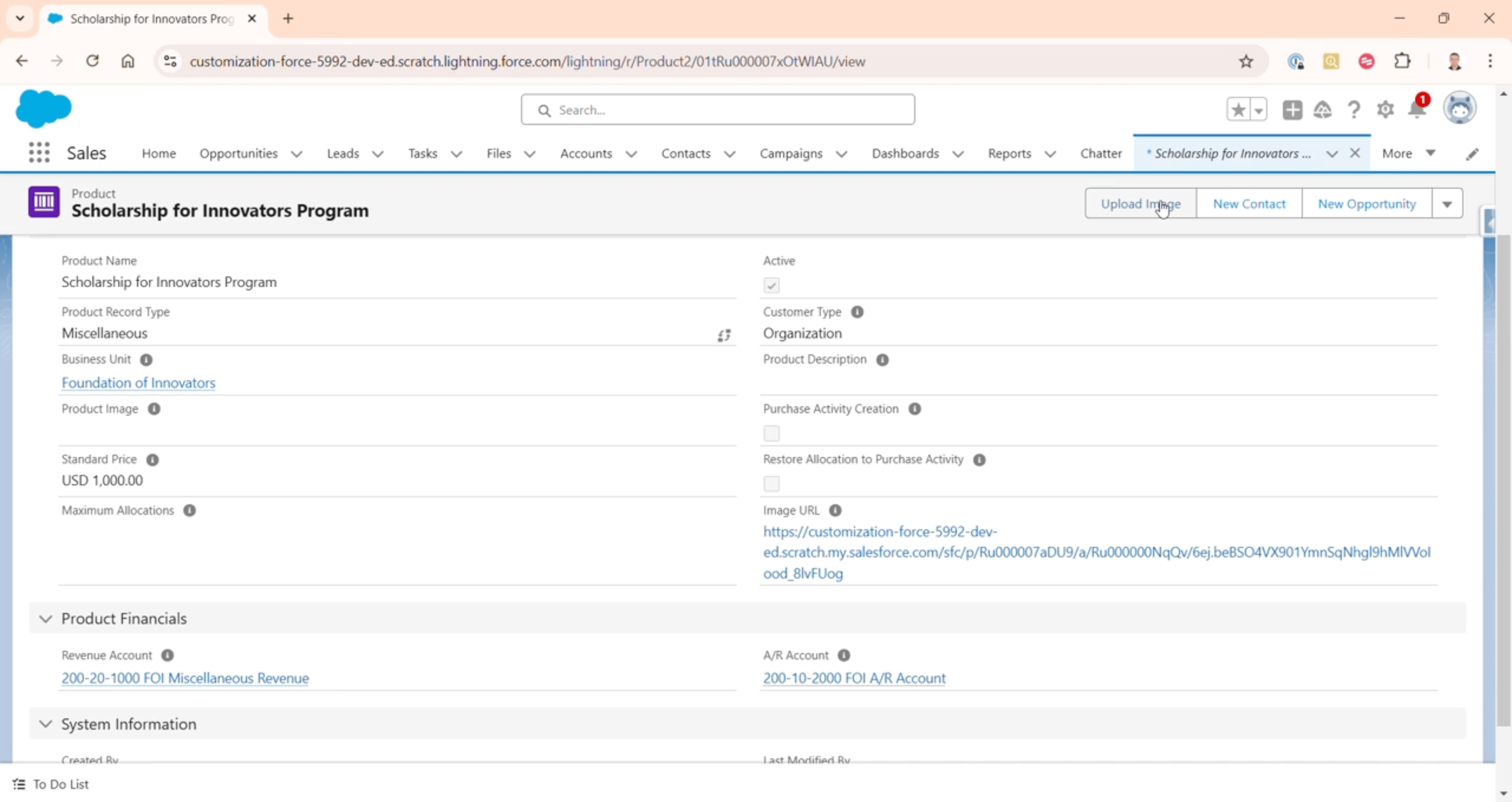Open the Foundation of Innovators link
The height and width of the screenshot is (802, 1512).
point(138,383)
